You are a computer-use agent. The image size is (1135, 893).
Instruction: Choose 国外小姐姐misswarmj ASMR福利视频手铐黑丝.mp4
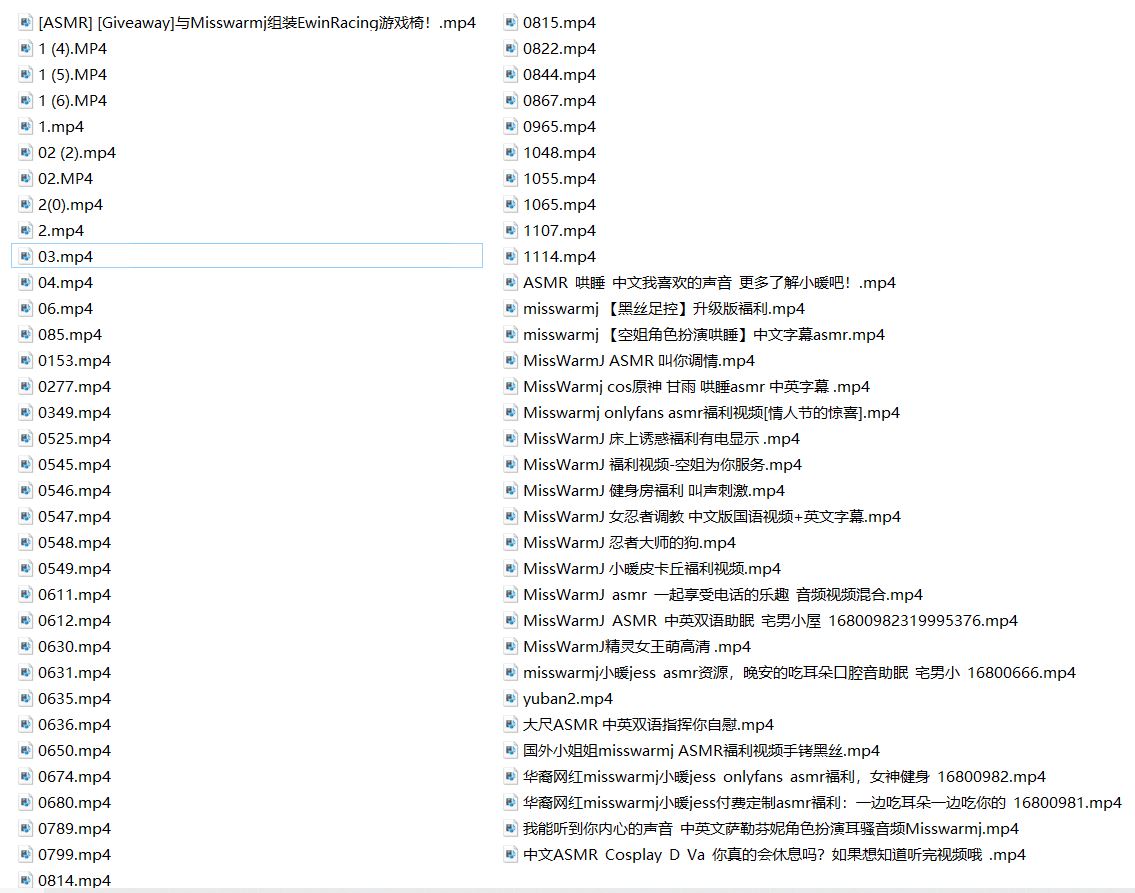click(701, 750)
